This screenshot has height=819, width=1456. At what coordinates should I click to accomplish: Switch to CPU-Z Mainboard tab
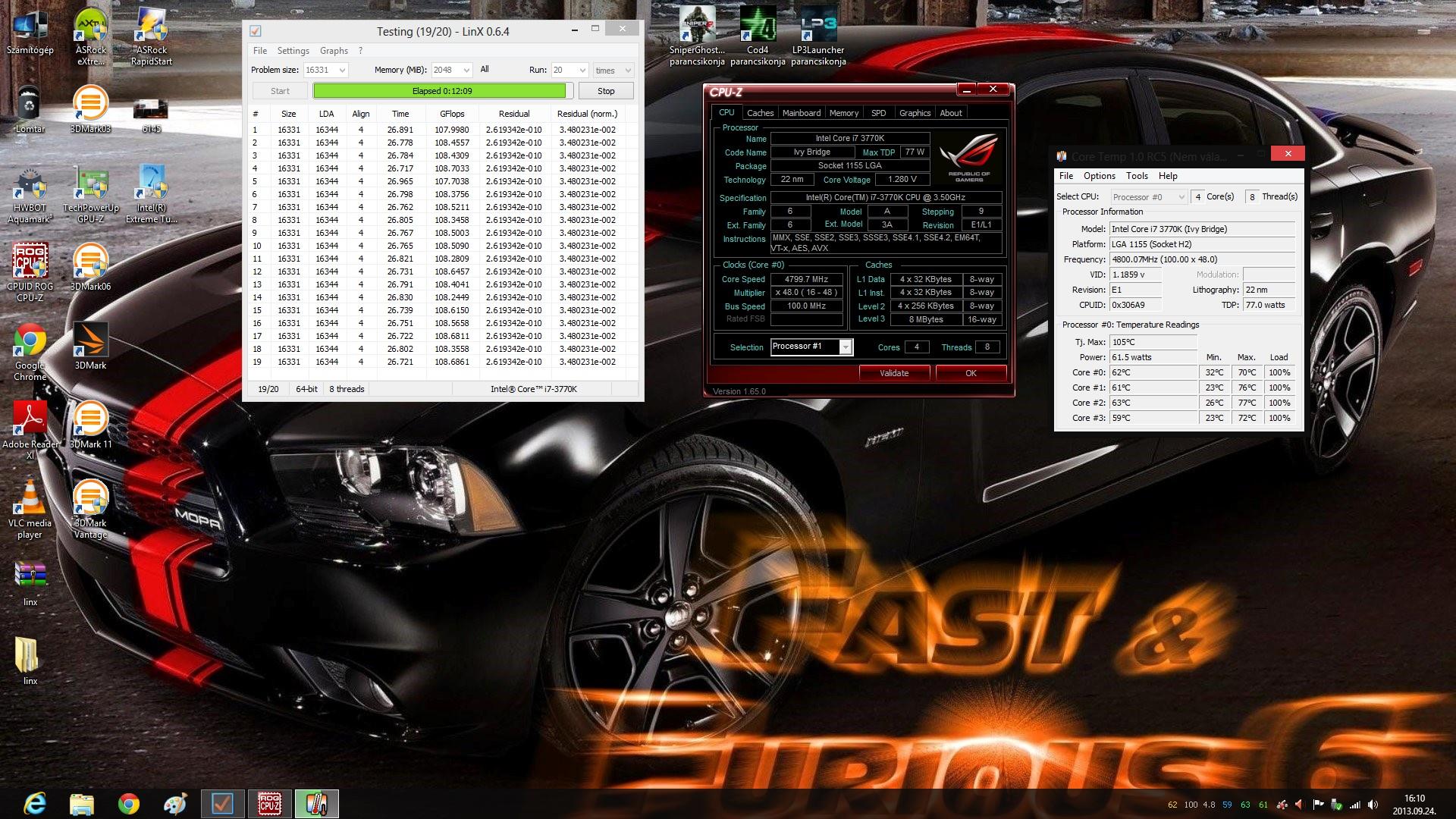801,113
